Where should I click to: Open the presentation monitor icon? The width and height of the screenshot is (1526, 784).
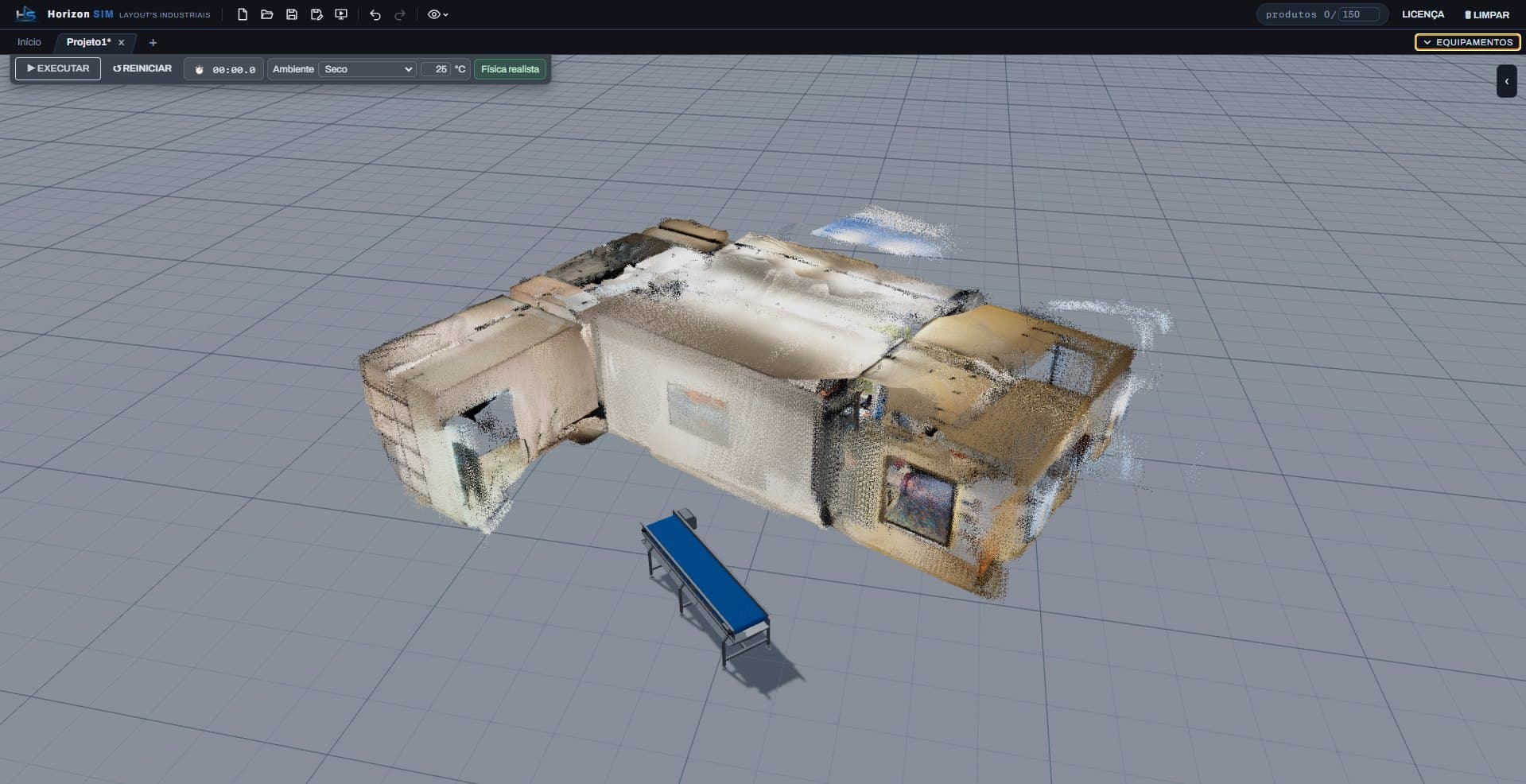click(x=341, y=14)
